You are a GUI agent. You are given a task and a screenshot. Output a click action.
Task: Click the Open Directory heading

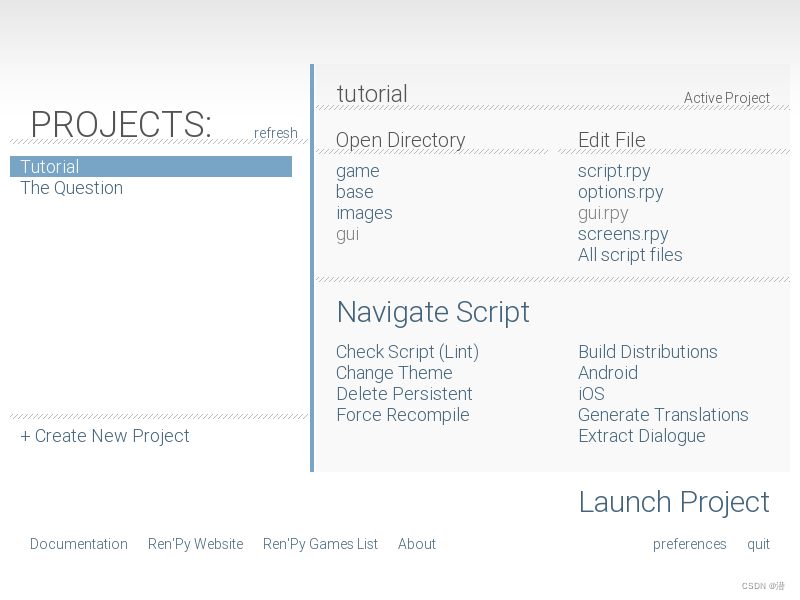pyautogui.click(x=401, y=140)
